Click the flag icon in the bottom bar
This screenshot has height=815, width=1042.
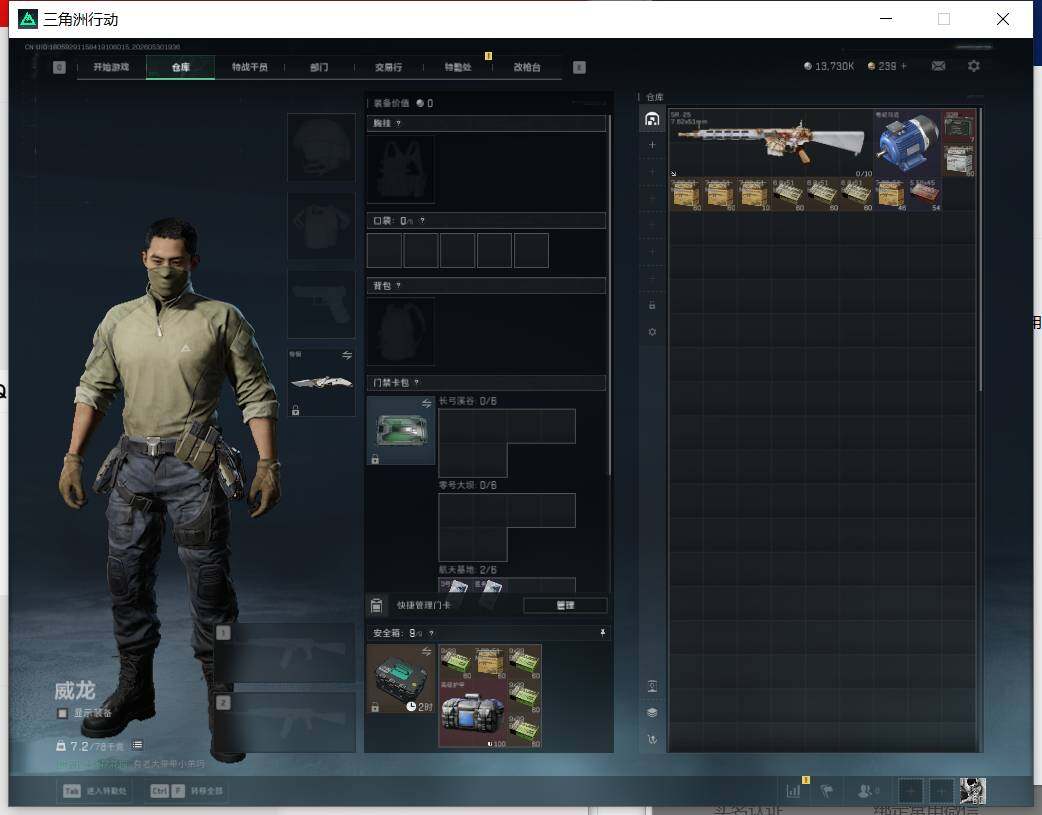click(827, 791)
